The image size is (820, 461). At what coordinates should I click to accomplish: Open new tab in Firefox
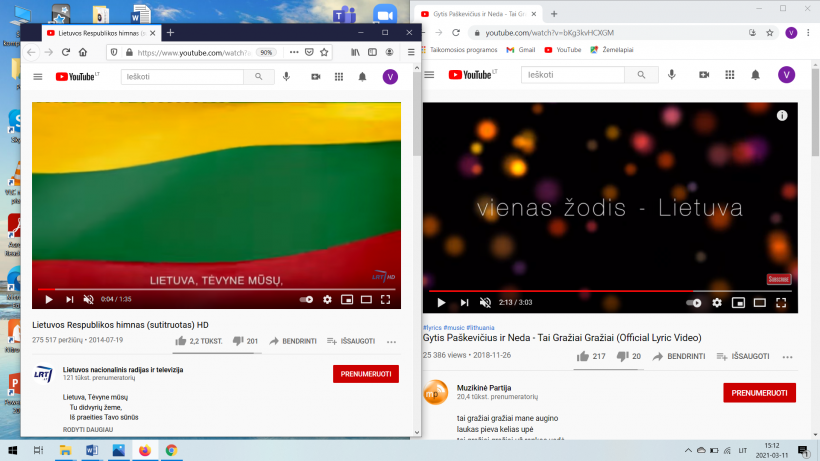pos(170,33)
